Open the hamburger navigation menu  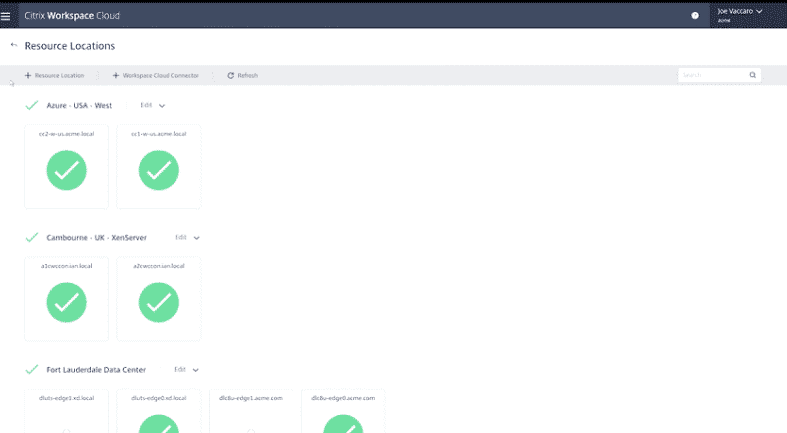(6, 15)
